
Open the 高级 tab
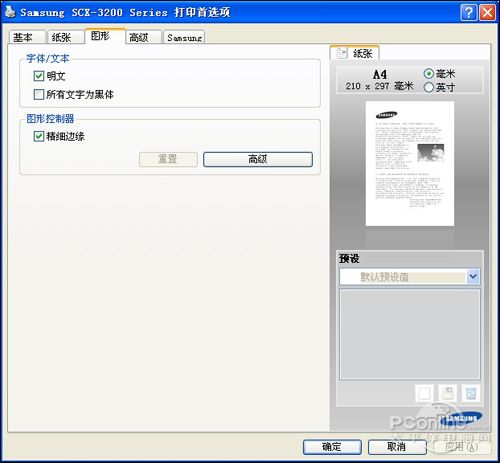pos(143,37)
